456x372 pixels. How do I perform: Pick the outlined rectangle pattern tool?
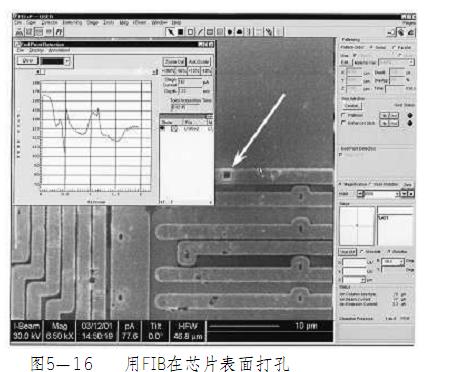point(190,32)
